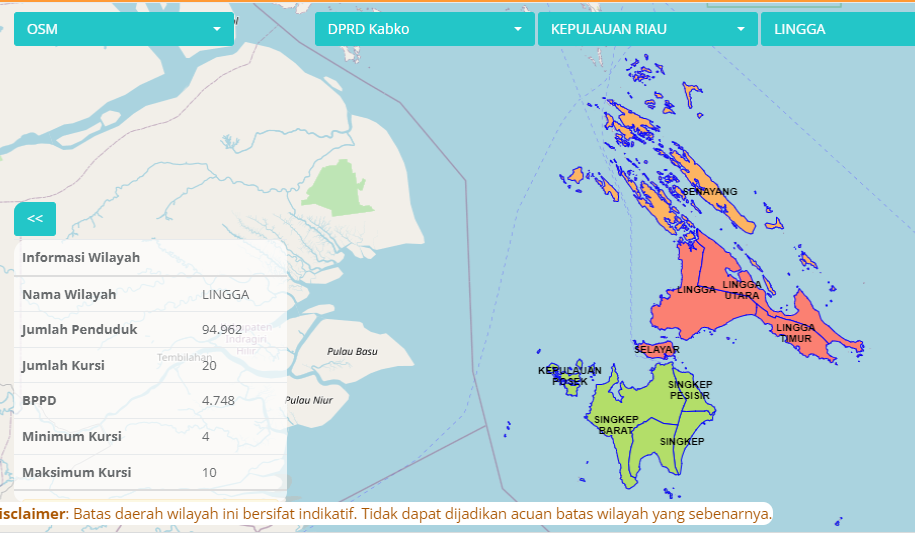The width and height of the screenshot is (915, 537).
Task: Click the Pulau Basu map label
Action: tap(352, 351)
